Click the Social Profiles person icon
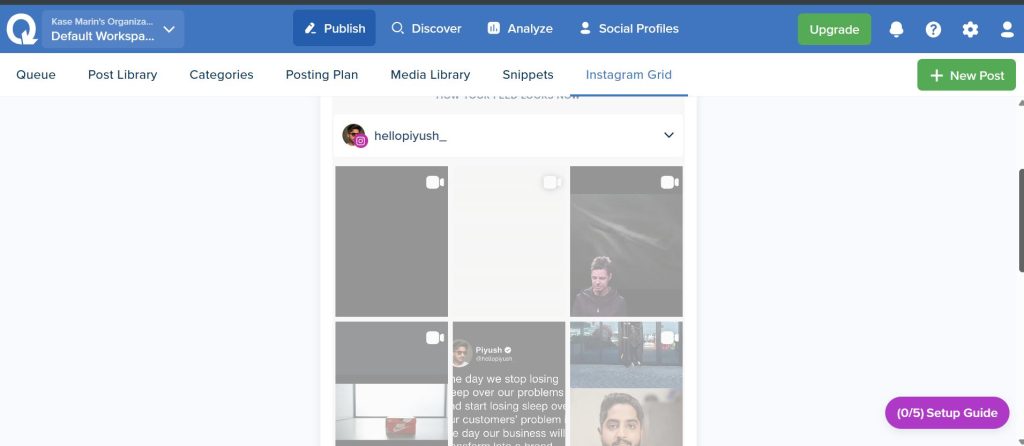 (x=585, y=28)
